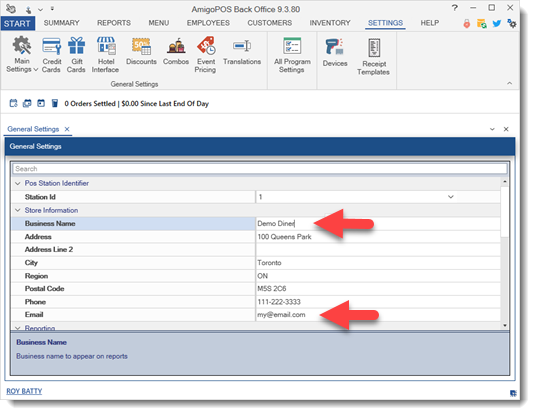Switch to the CUSTOMERS tab
The image size is (535, 415).
point(270,23)
